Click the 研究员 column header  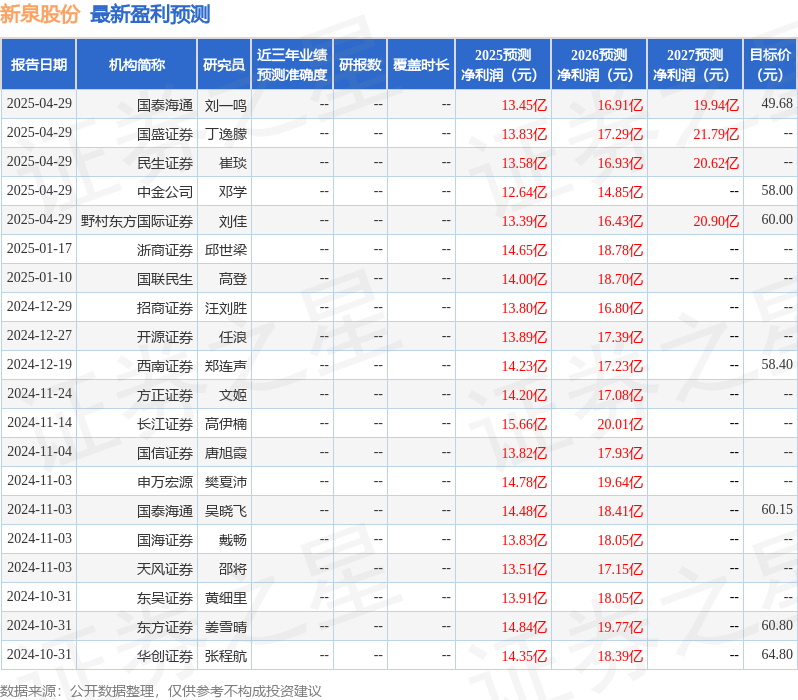224,65
